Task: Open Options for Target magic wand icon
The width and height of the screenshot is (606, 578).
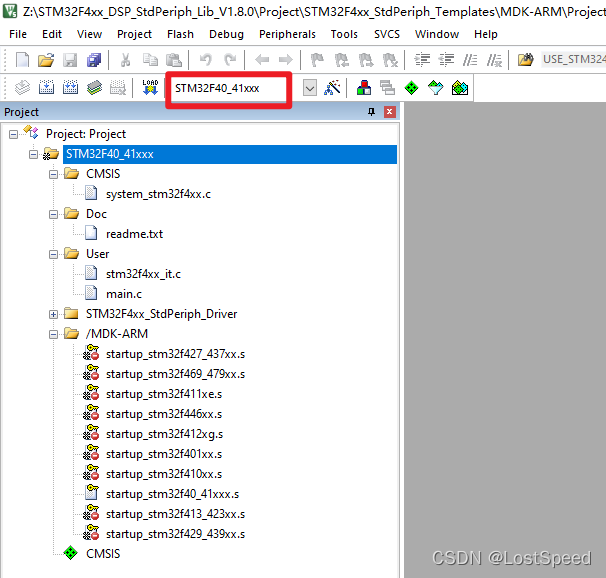Action: pyautogui.click(x=332, y=88)
